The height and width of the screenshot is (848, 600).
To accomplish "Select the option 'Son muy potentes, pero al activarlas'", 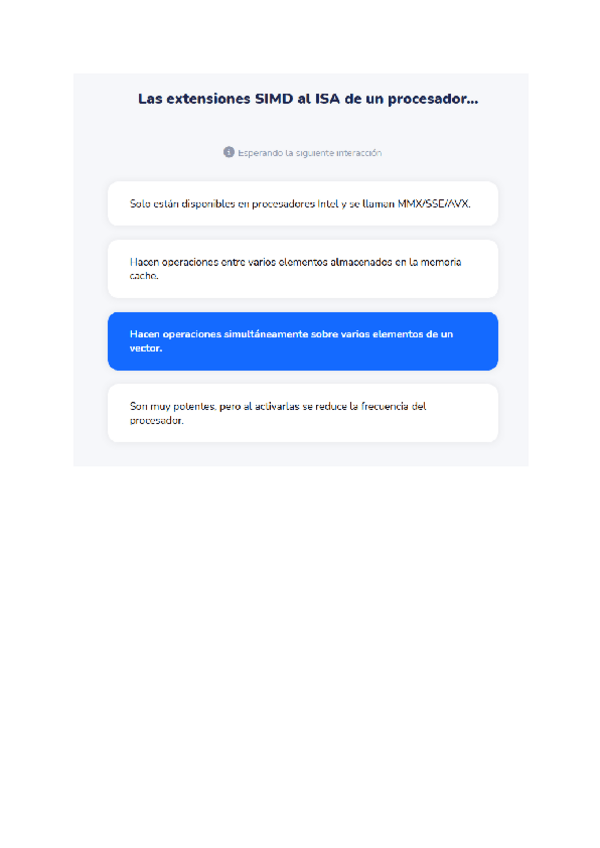I will tap(303, 413).
